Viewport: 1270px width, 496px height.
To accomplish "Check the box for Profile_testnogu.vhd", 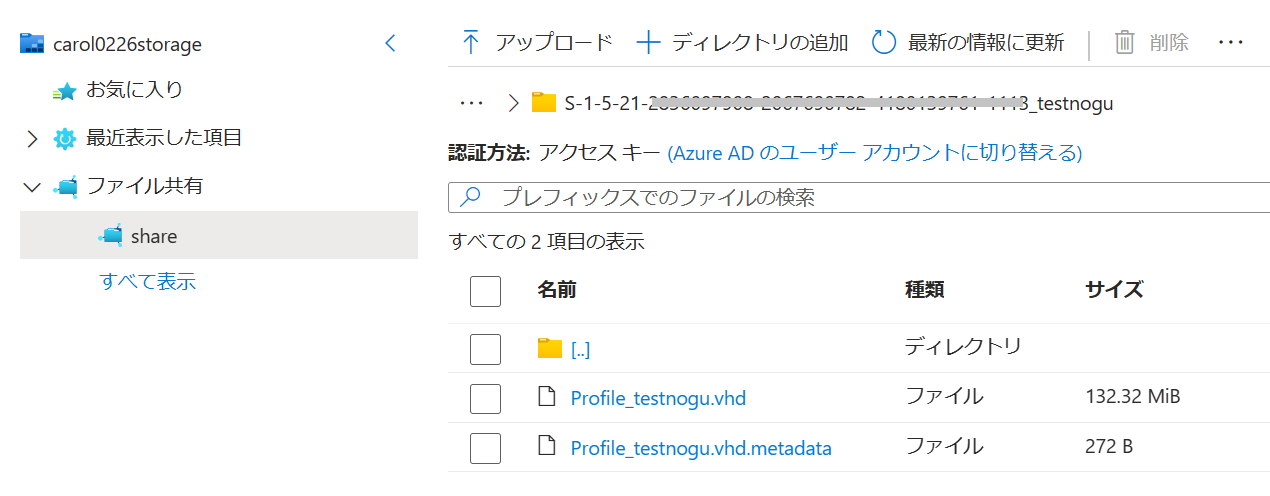I will [x=485, y=398].
